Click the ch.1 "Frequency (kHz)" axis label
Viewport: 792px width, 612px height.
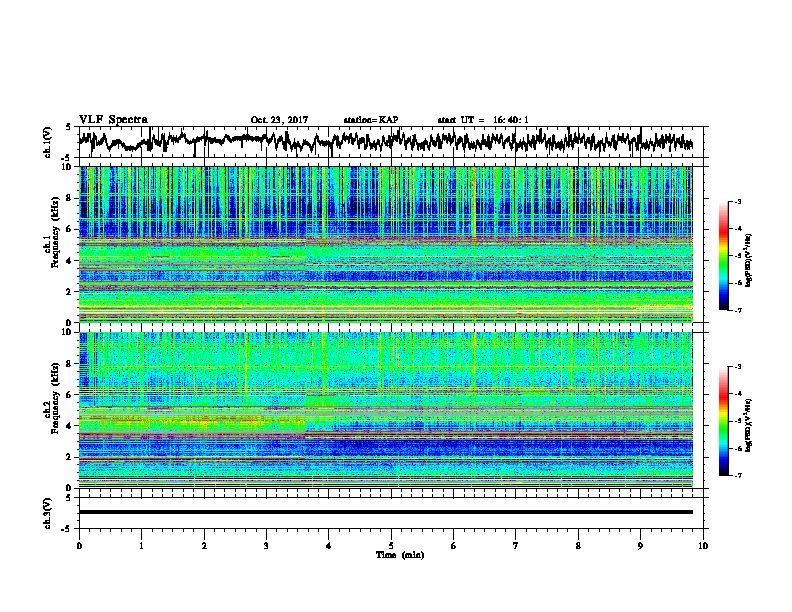tap(55, 232)
